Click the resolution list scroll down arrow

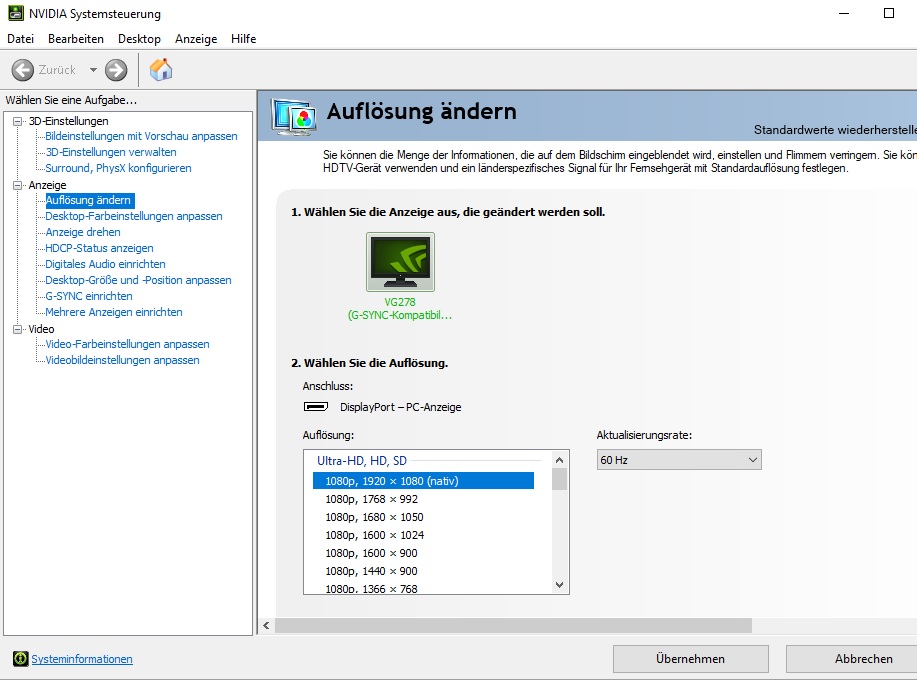[x=560, y=585]
